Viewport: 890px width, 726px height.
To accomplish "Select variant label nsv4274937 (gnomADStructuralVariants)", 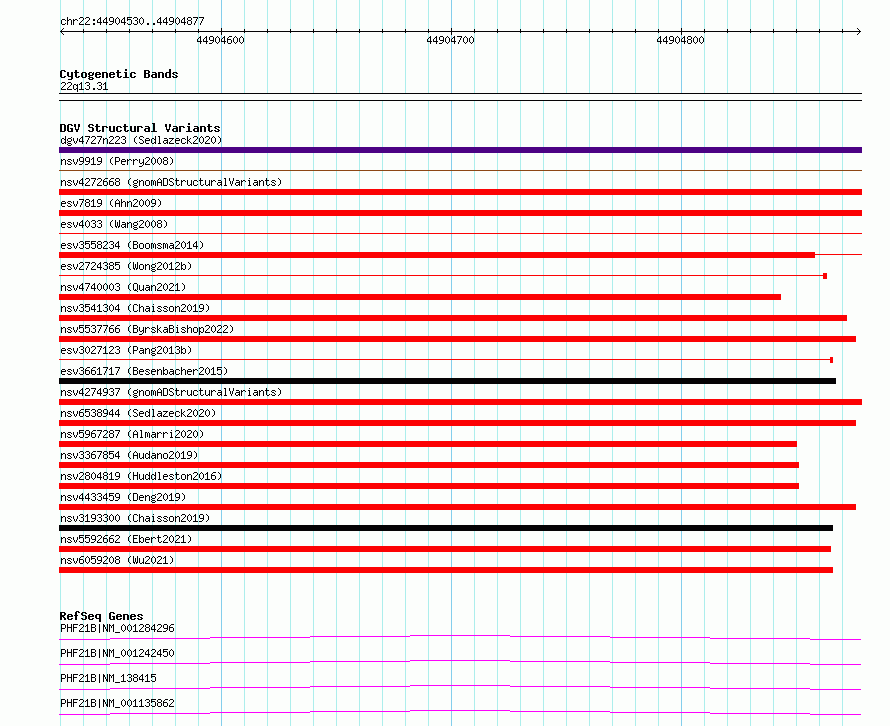I will click(x=171, y=392).
